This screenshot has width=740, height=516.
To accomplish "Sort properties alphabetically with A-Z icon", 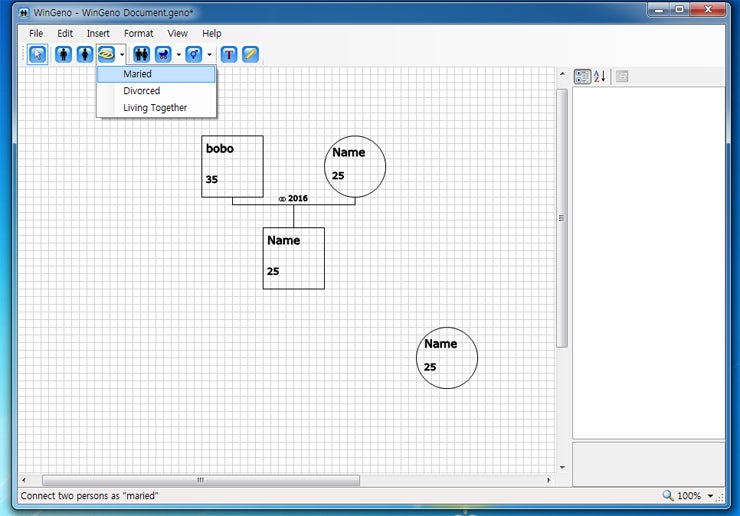I will [599, 76].
